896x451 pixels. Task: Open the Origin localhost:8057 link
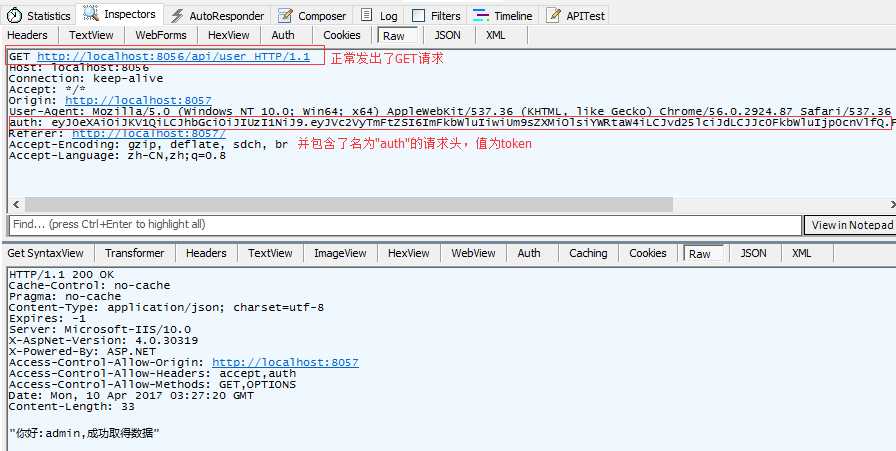(x=138, y=100)
